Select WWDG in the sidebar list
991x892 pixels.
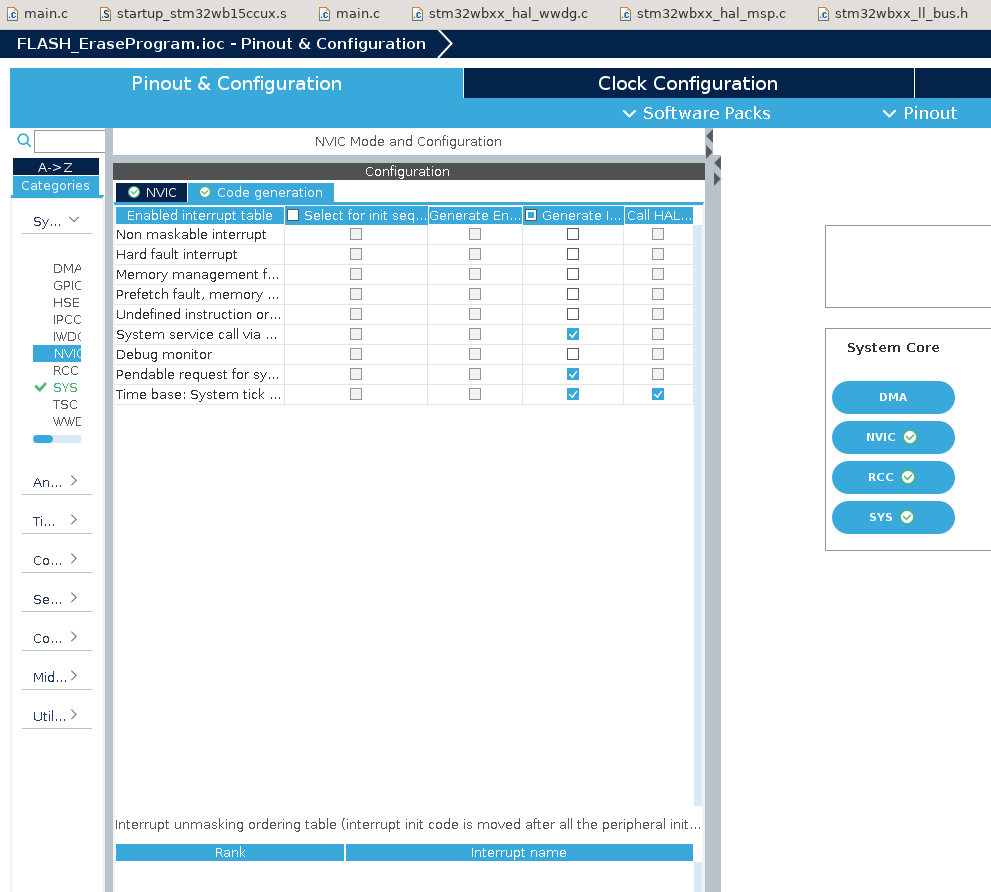point(67,422)
